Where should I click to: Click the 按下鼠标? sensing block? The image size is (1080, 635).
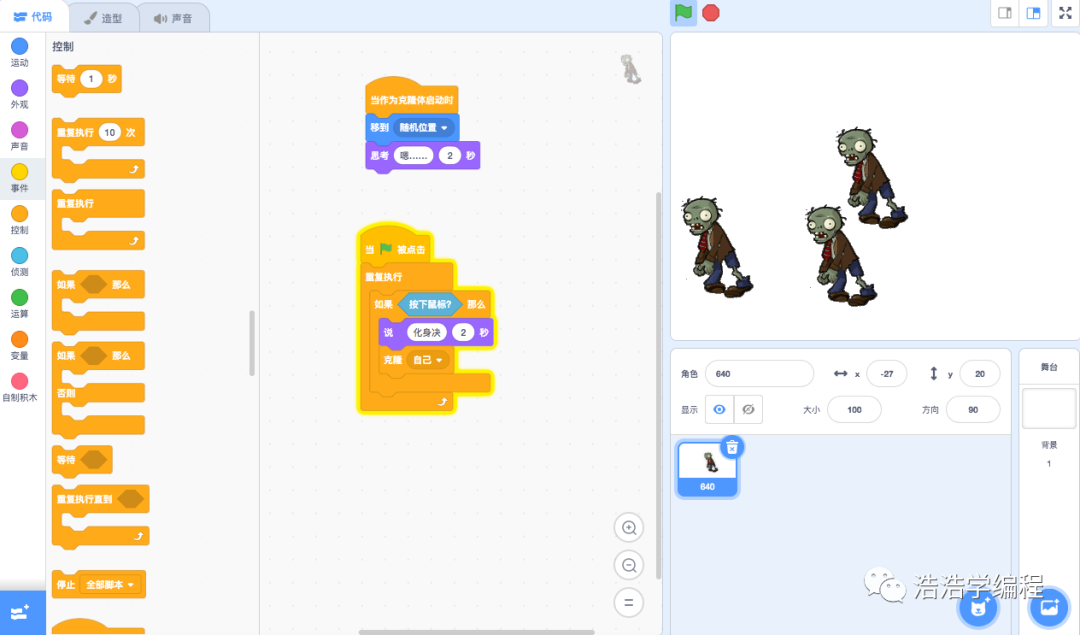(x=429, y=304)
